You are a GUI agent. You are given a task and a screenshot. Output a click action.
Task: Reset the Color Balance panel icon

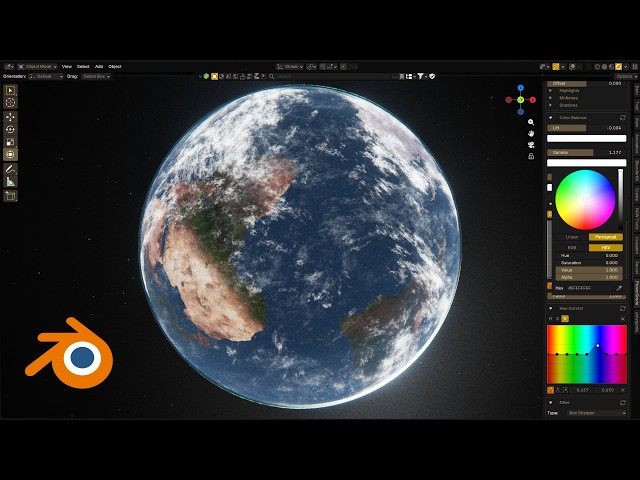[622, 118]
